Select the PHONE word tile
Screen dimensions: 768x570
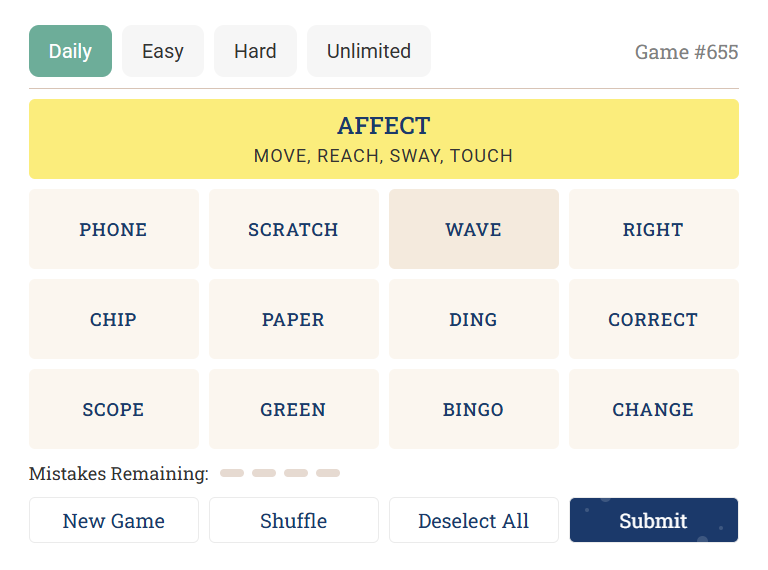click(114, 229)
